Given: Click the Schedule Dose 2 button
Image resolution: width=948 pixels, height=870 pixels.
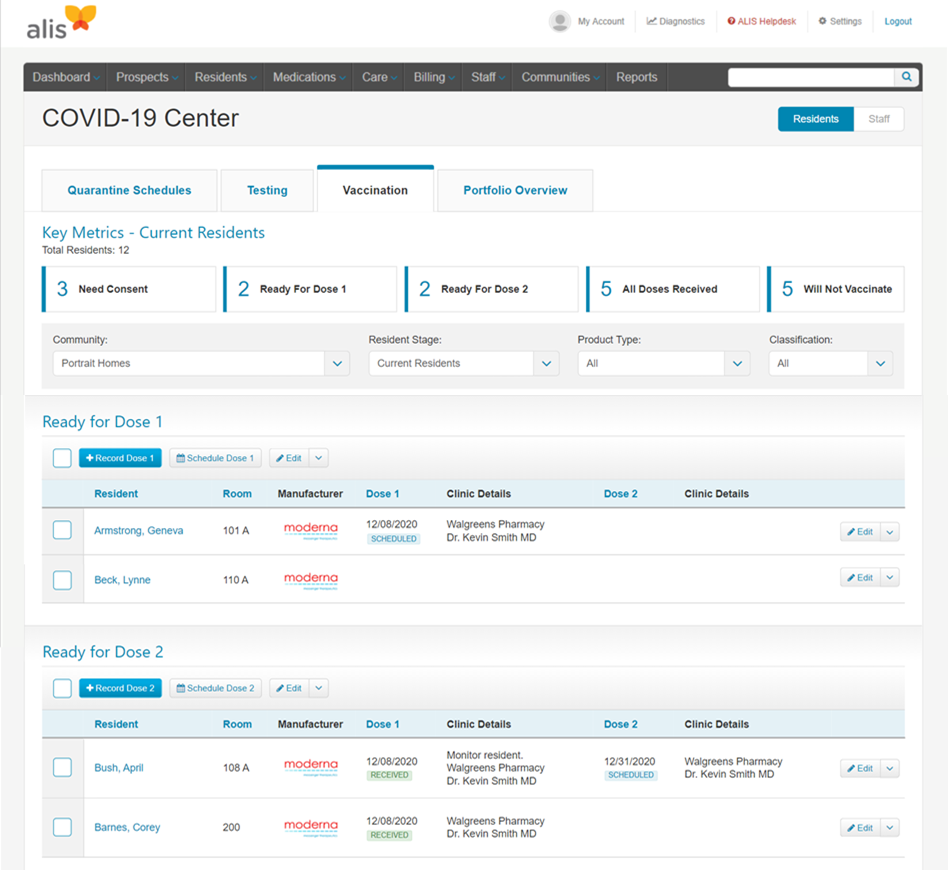Looking at the screenshot, I should pyautogui.click(x=215, y=688).
